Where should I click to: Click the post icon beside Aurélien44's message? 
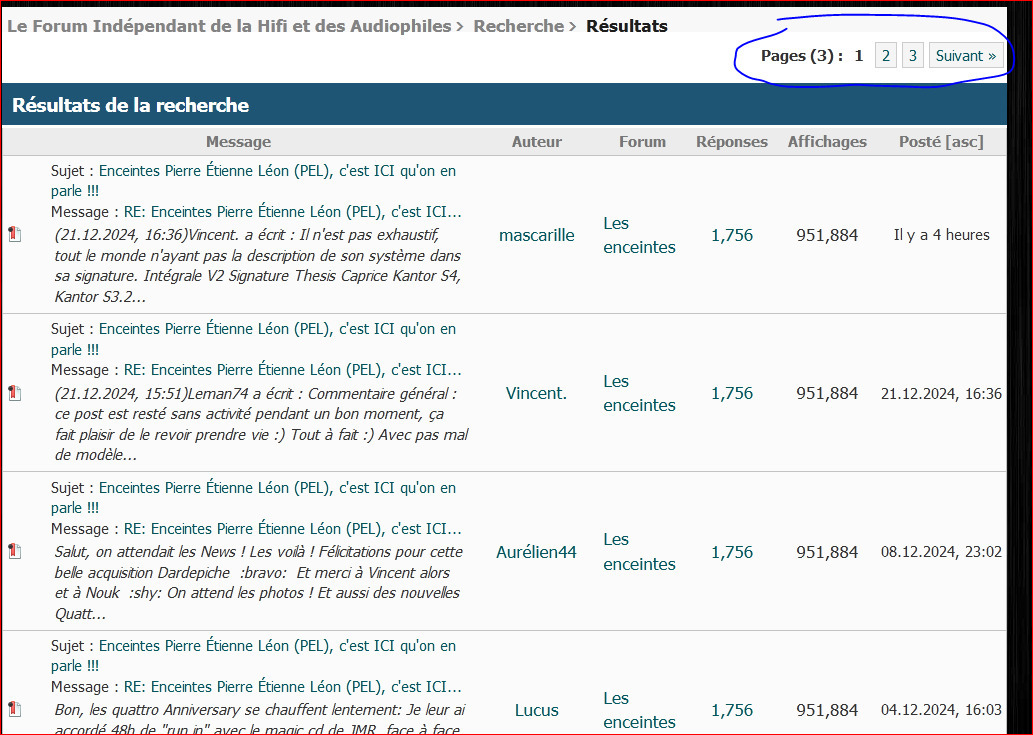tap(15, 551)
